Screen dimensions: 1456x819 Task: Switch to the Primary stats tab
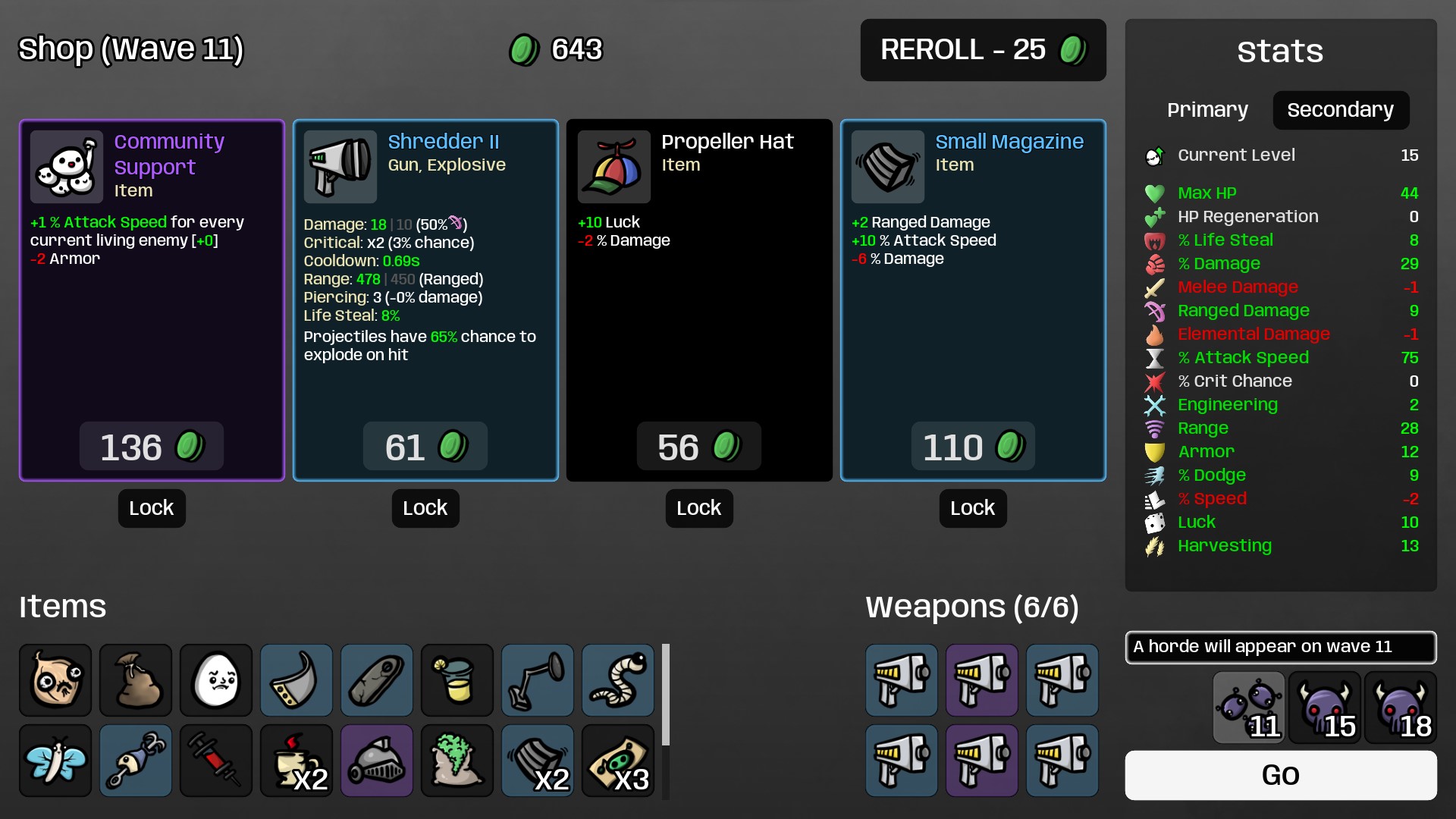(1207, 110)
